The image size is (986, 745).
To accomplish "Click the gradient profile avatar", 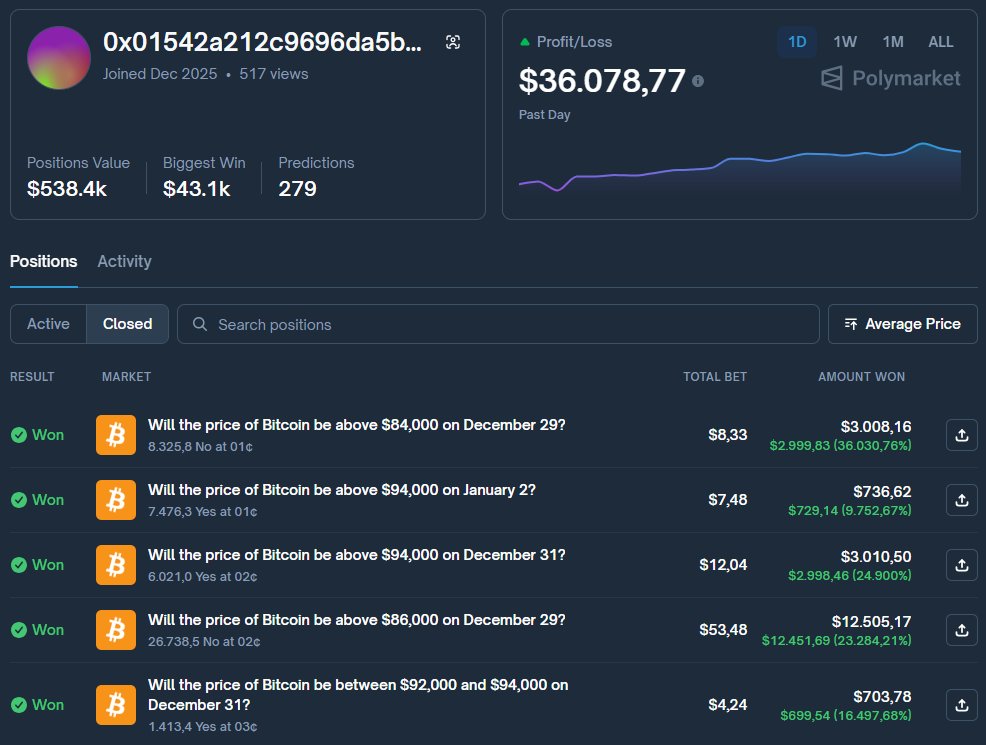I will (x=59, y=58).
